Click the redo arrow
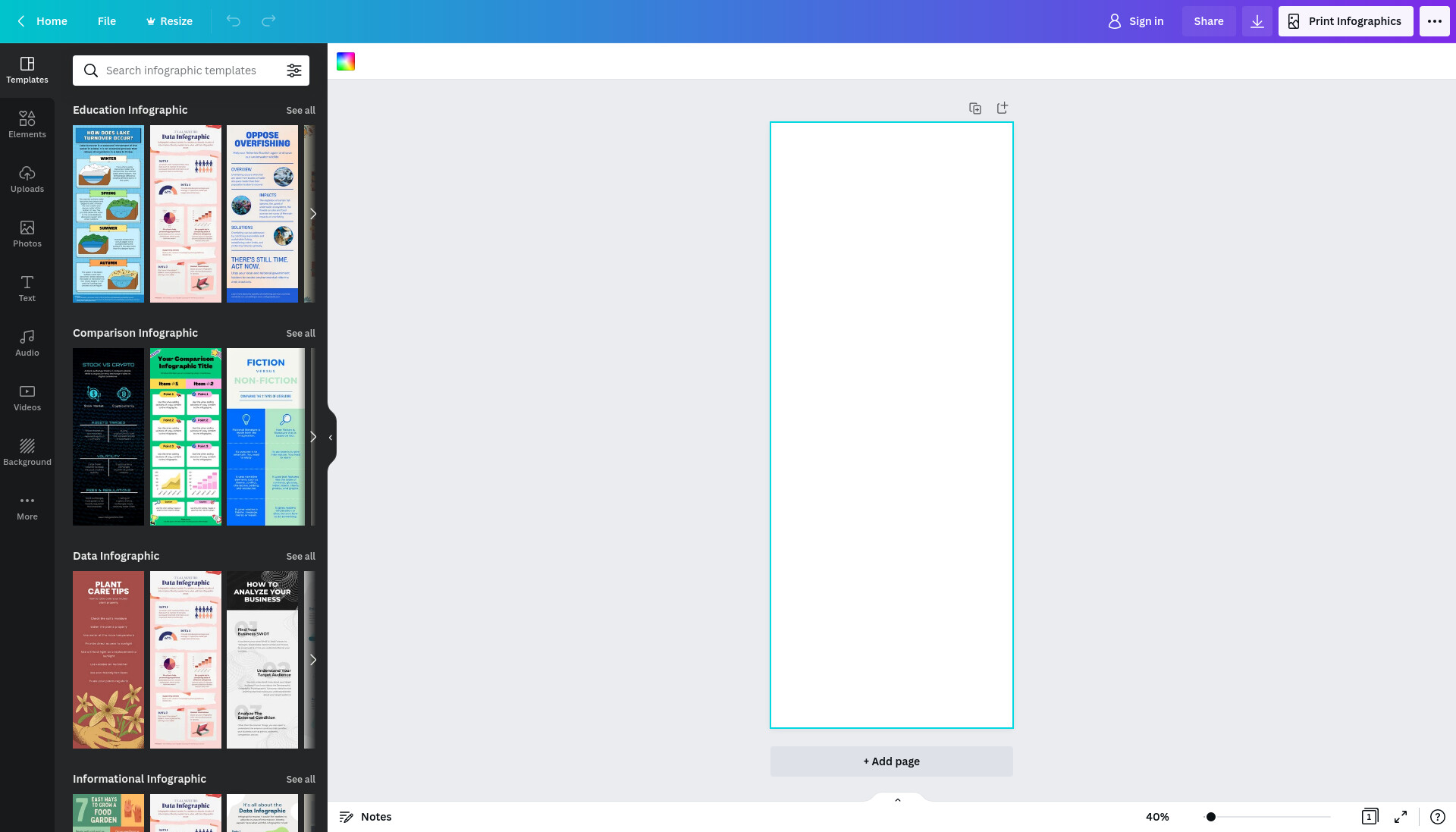Image resolution: width=1456 pixels, height=832 pixels. [268, 21]
